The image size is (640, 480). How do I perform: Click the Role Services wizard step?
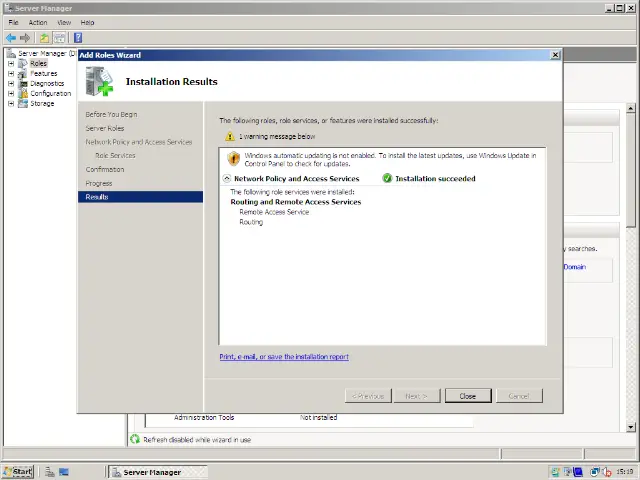[x=115, y=156]
